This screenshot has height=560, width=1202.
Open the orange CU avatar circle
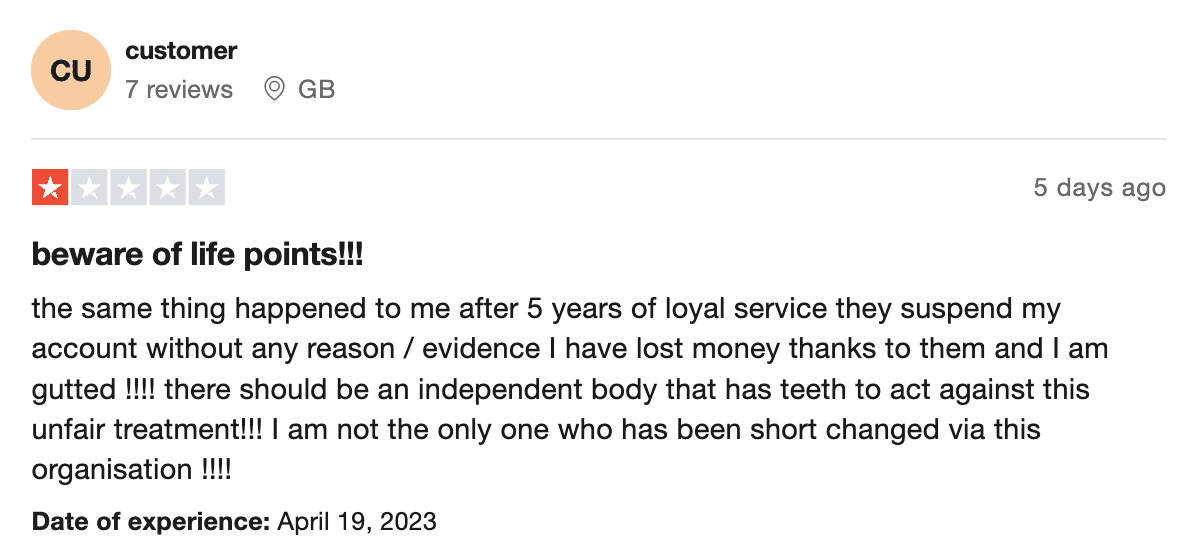[x=71, y=70]
